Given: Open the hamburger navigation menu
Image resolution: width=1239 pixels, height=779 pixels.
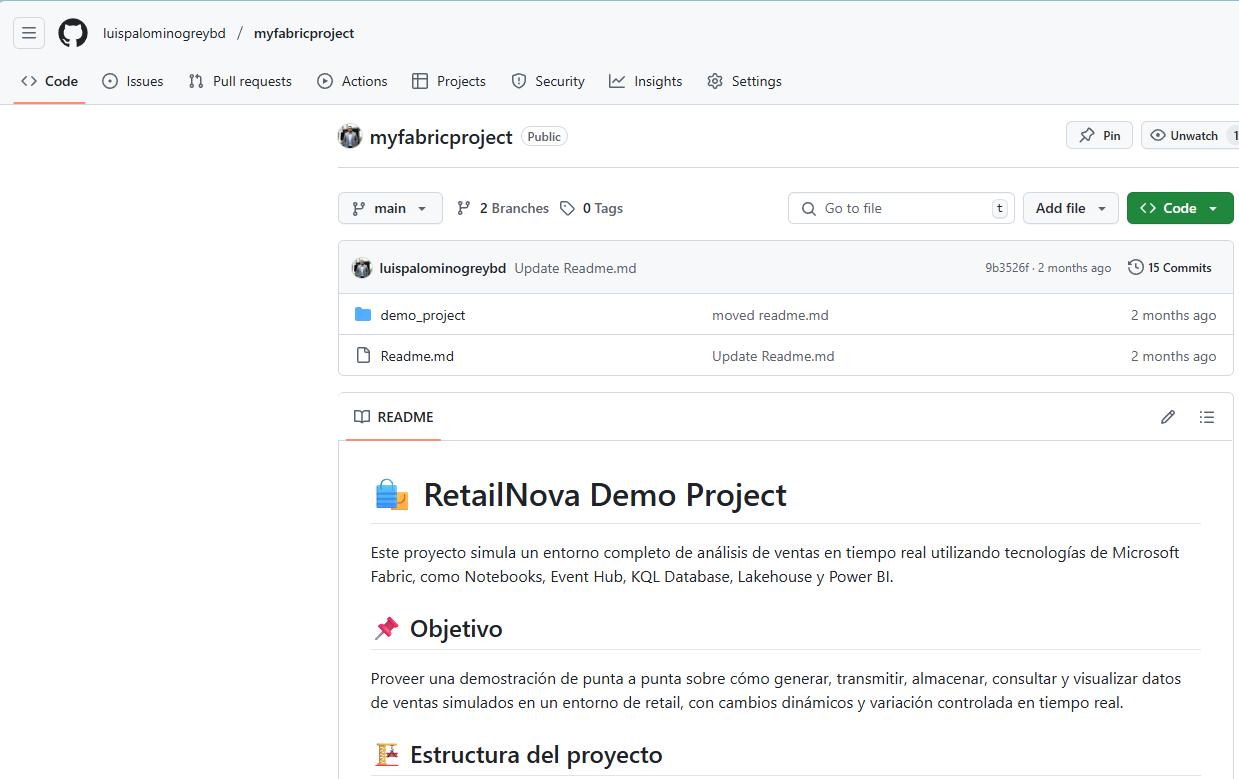Looking at the screenshot, I should (29, 33).
